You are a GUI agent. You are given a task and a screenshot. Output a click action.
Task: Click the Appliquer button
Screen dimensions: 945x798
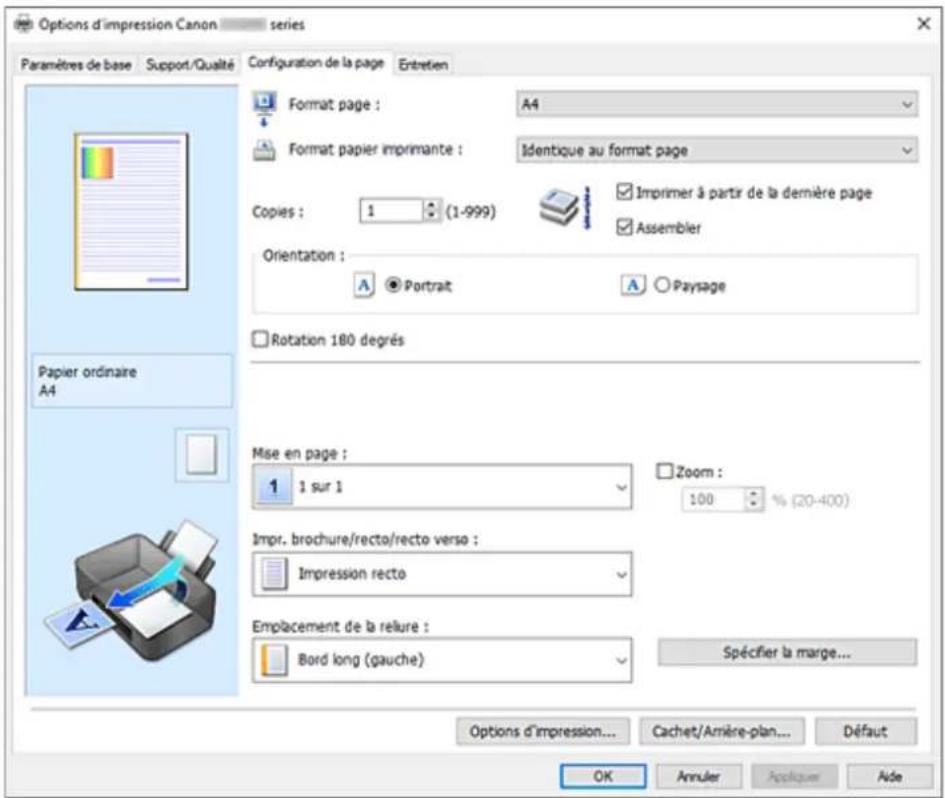coord(794,776)
